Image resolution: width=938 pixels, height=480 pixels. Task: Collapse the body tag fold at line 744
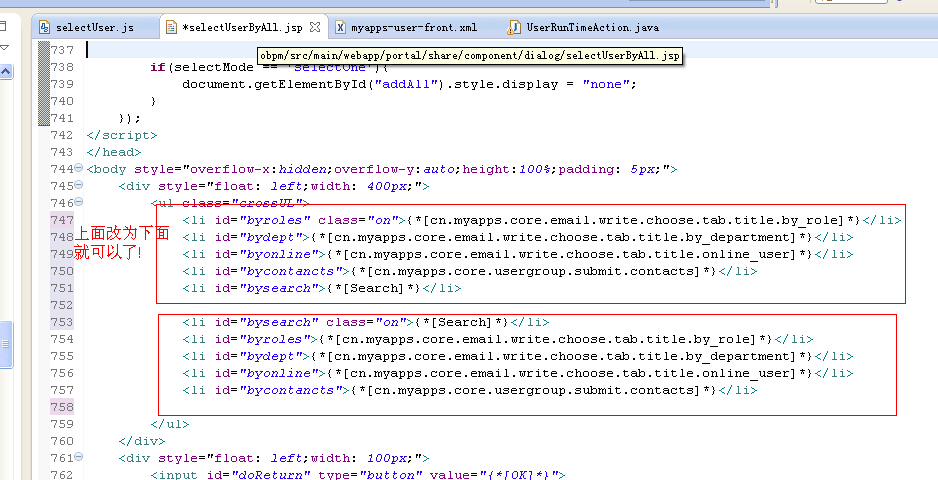coord(79,168)
